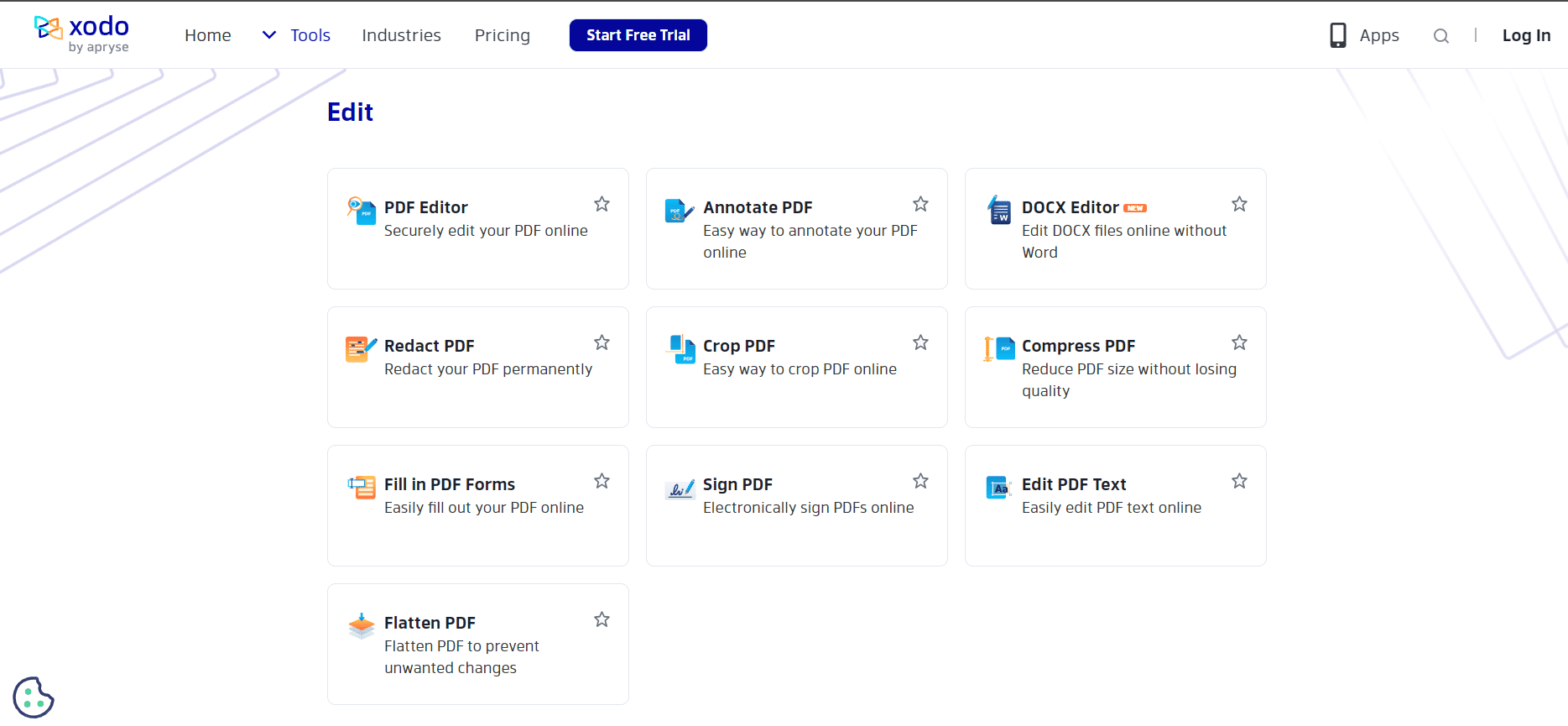Open the Tools menu
Screen dimensions: 1568x726
point(310,35)
